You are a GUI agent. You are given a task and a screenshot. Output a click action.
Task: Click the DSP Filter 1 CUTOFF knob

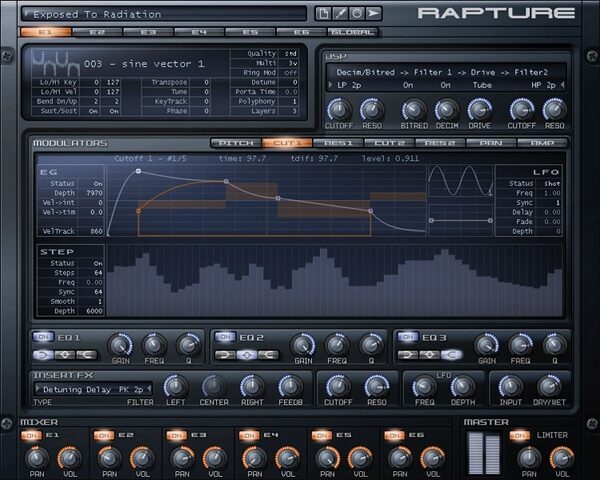339,110
